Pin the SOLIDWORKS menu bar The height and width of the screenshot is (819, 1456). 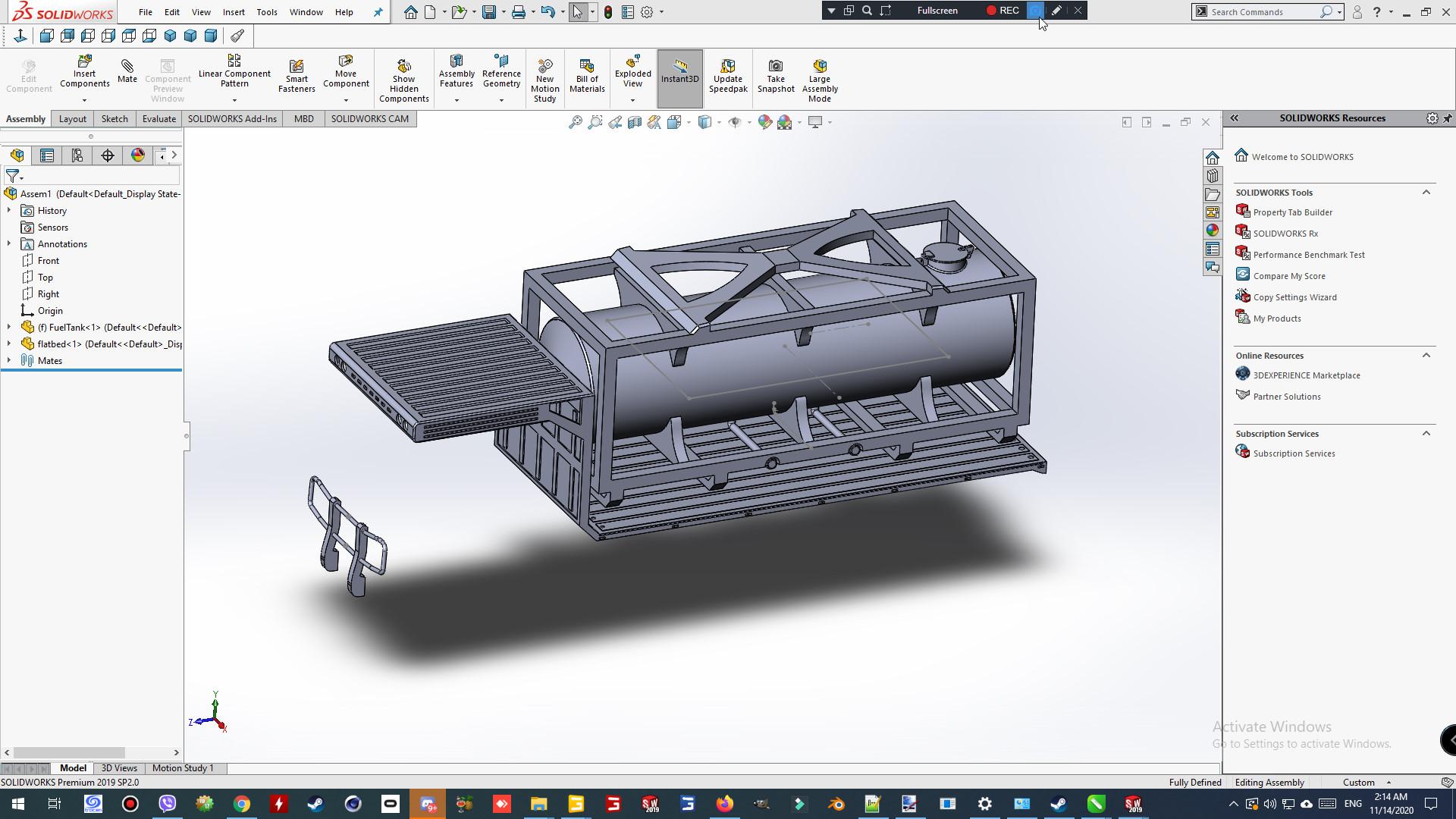378,12
